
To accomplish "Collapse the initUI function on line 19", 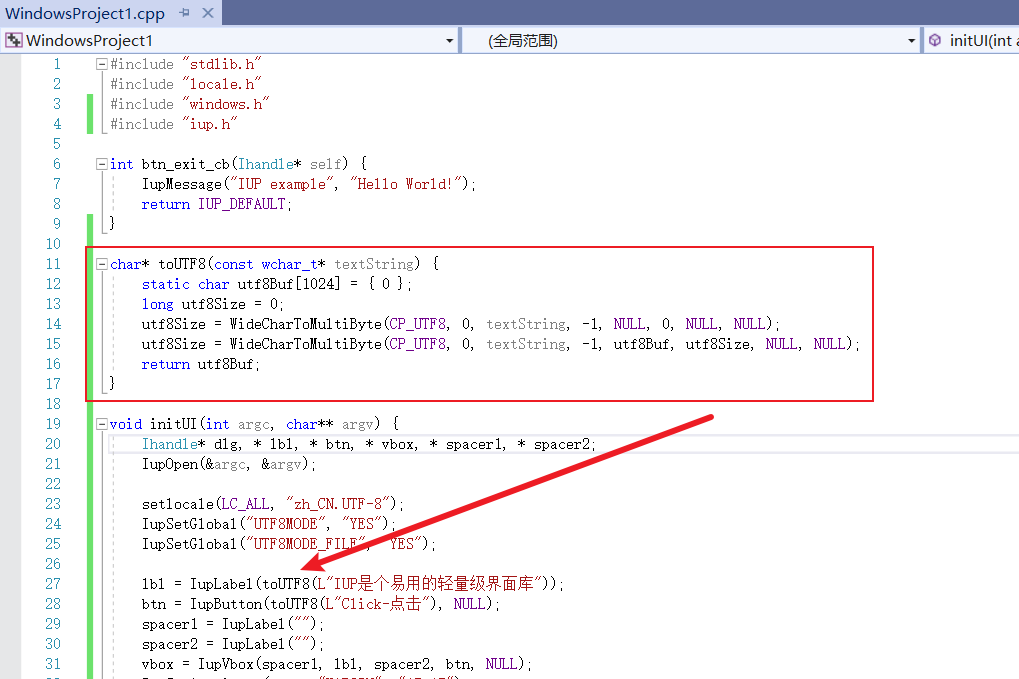I will [x=101, y=424].
